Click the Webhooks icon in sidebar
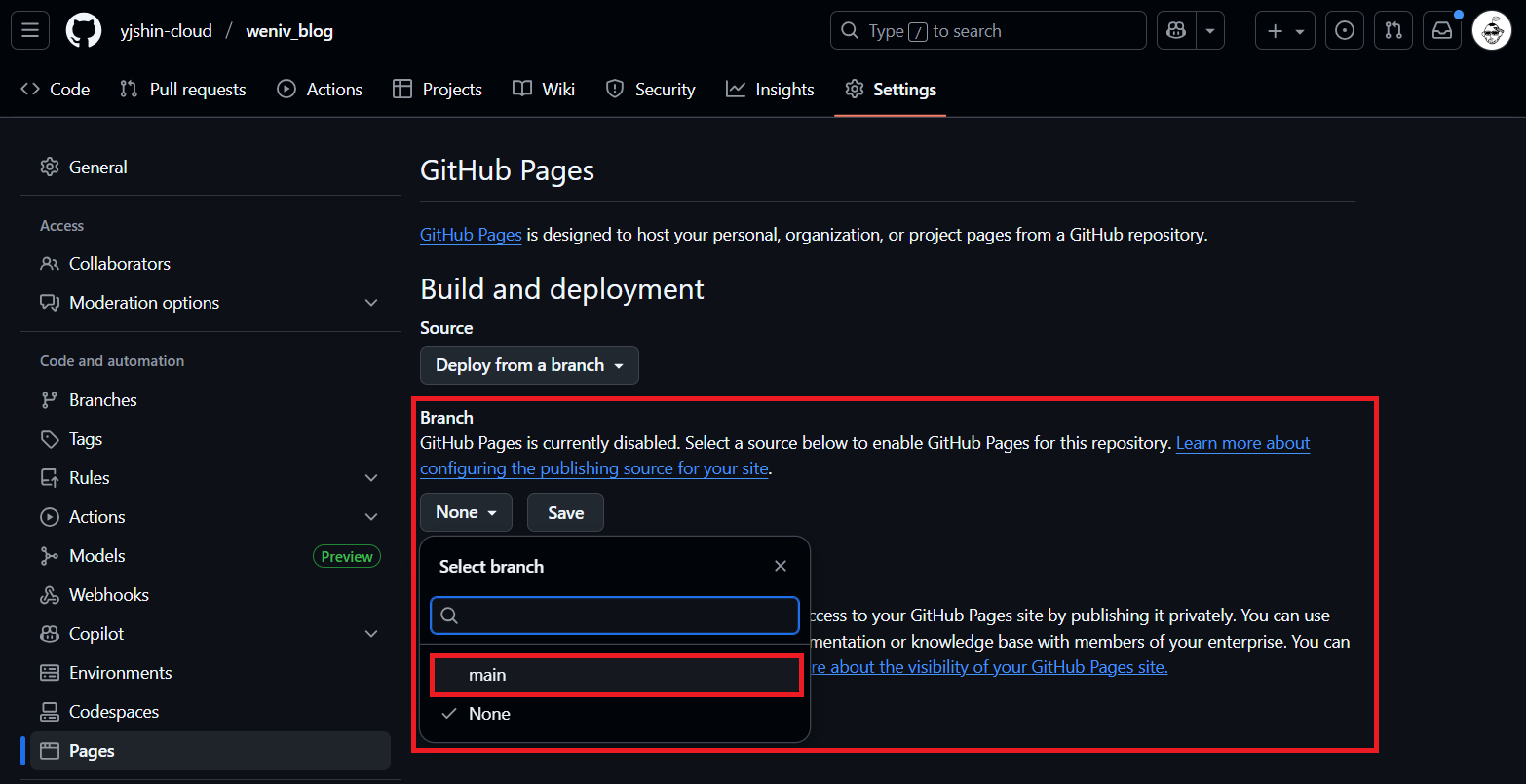Viewport: 1526px width, 784px height. click(50, 595)
